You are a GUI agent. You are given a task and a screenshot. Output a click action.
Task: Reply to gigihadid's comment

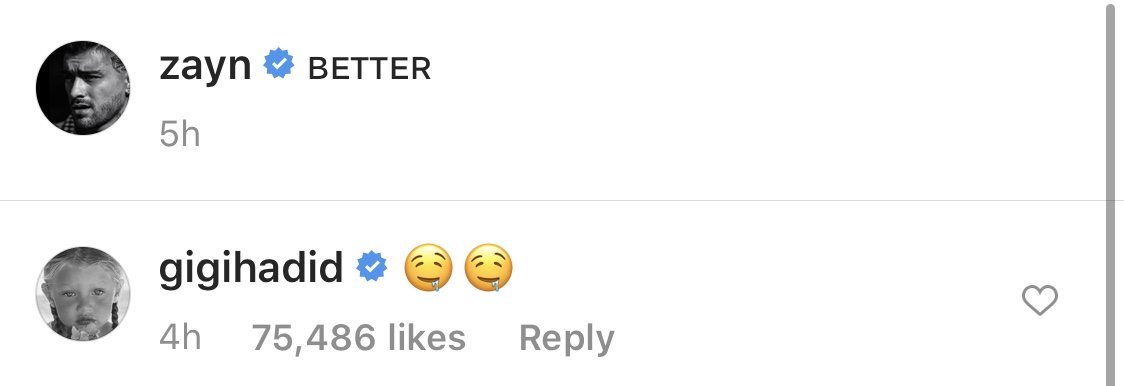(566, 339)
